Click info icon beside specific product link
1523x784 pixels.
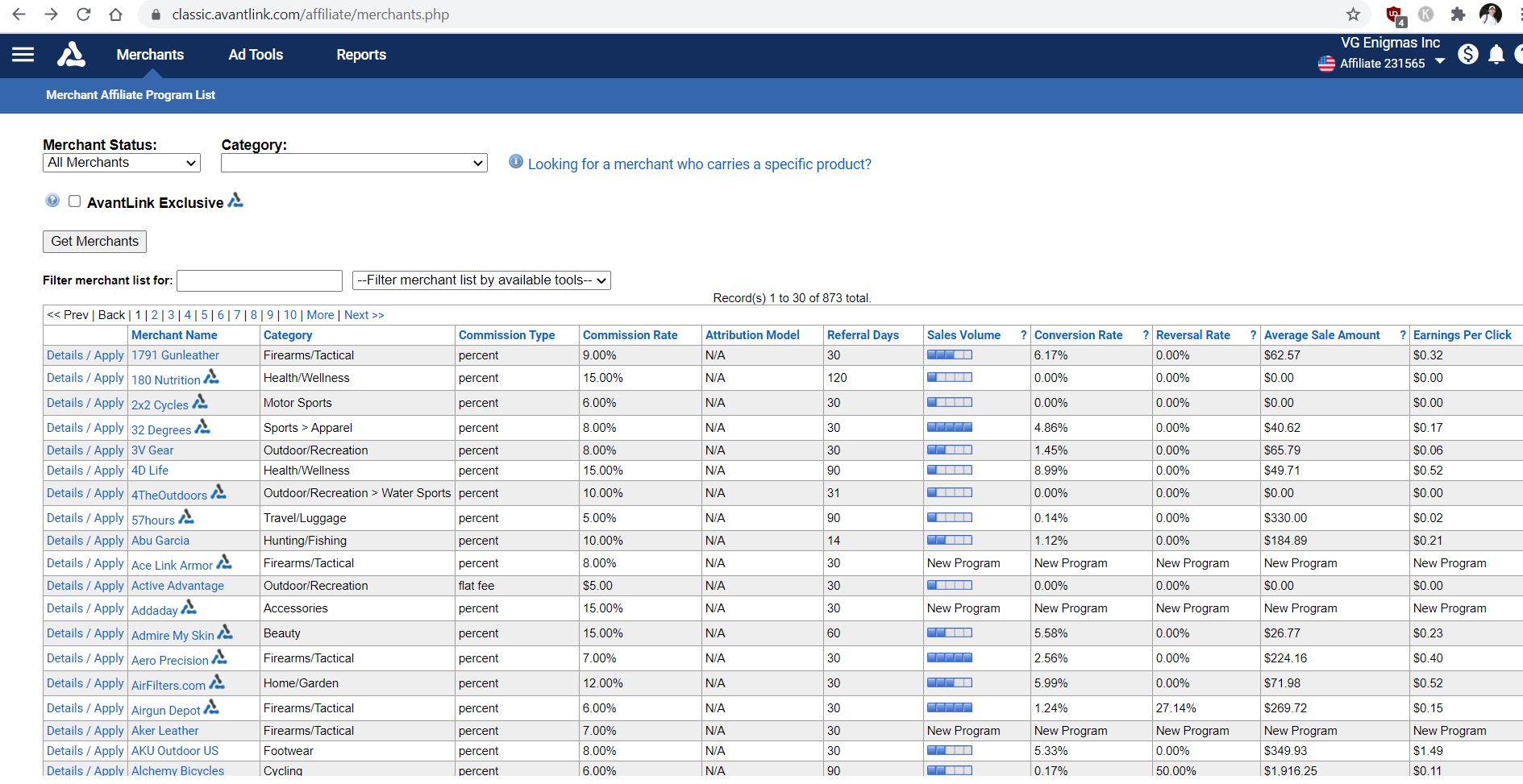pyautogui.click(x=516, y=161)
